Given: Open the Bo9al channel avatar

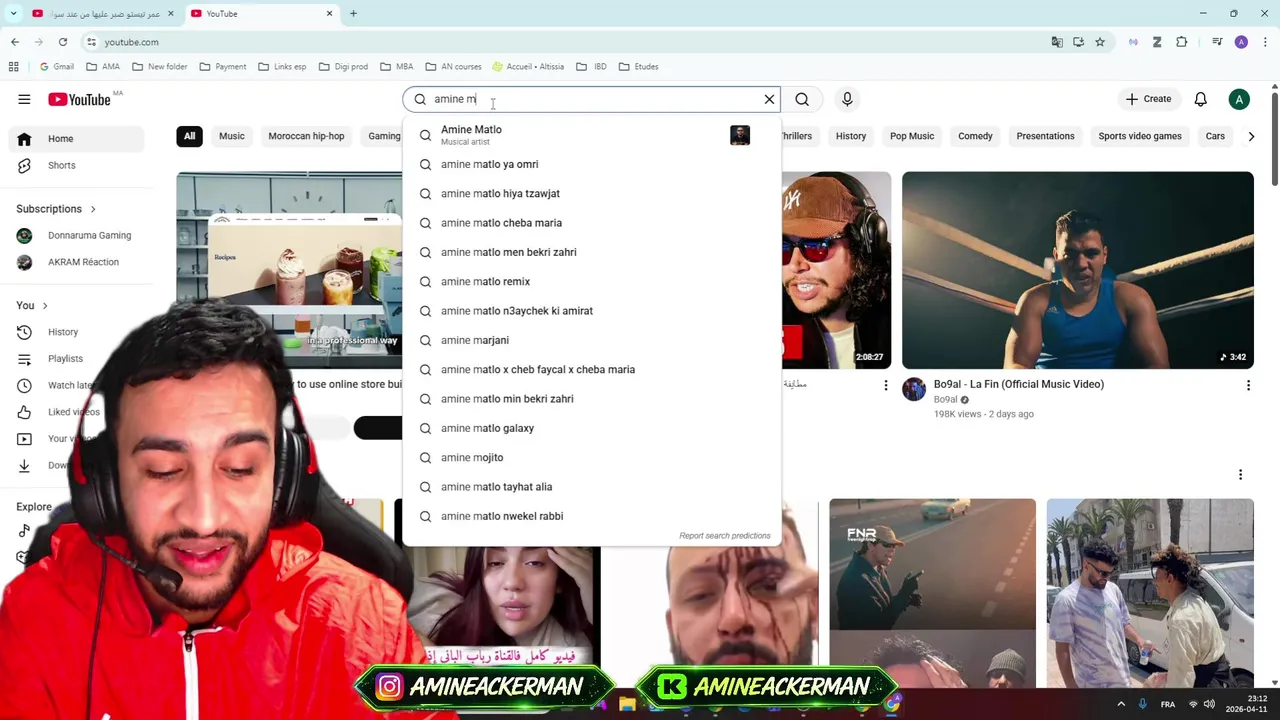Looking at the screenshot, I should 914,389.
